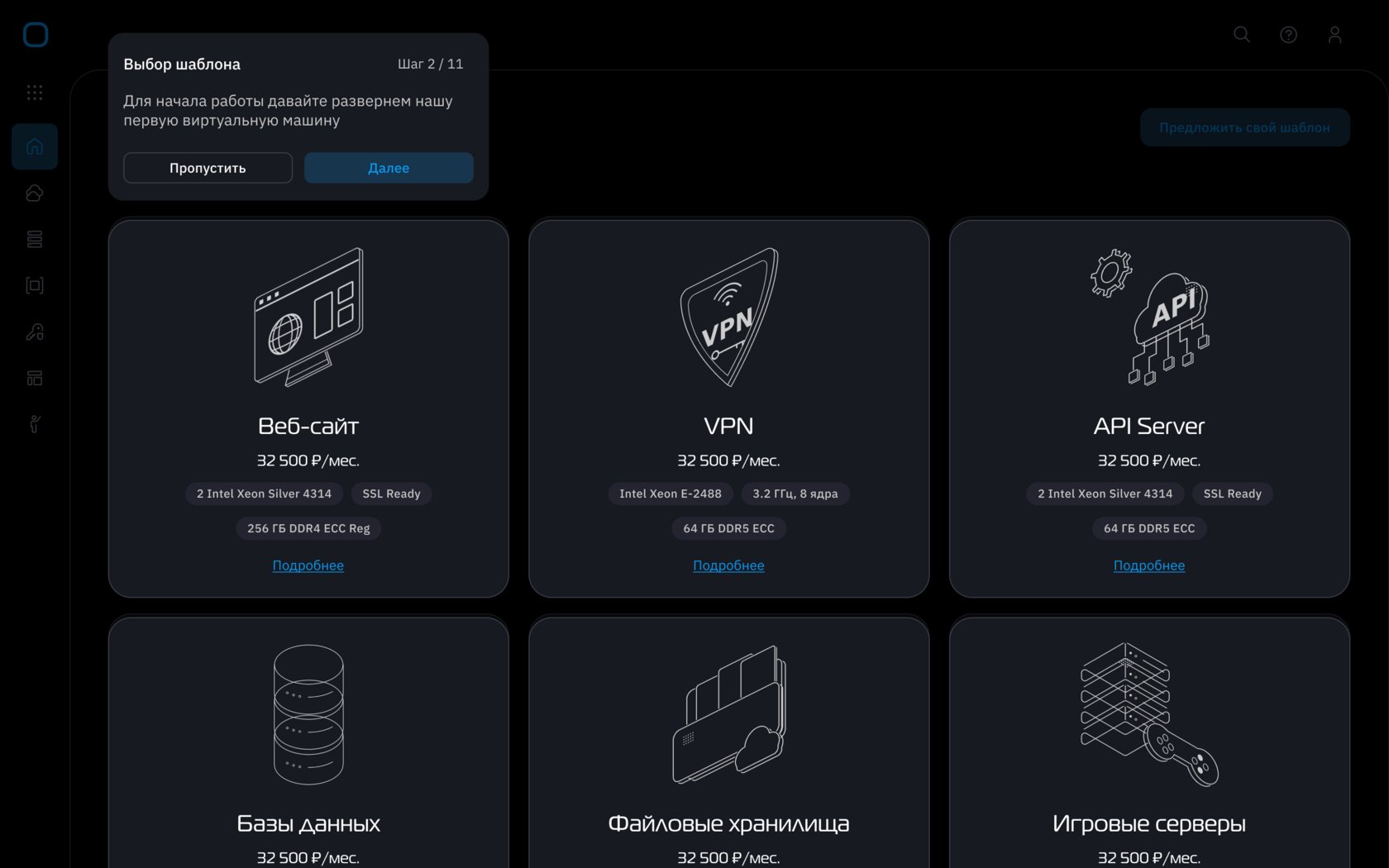Click the Intel Xeon E-2488 tag

click(671, 494)
